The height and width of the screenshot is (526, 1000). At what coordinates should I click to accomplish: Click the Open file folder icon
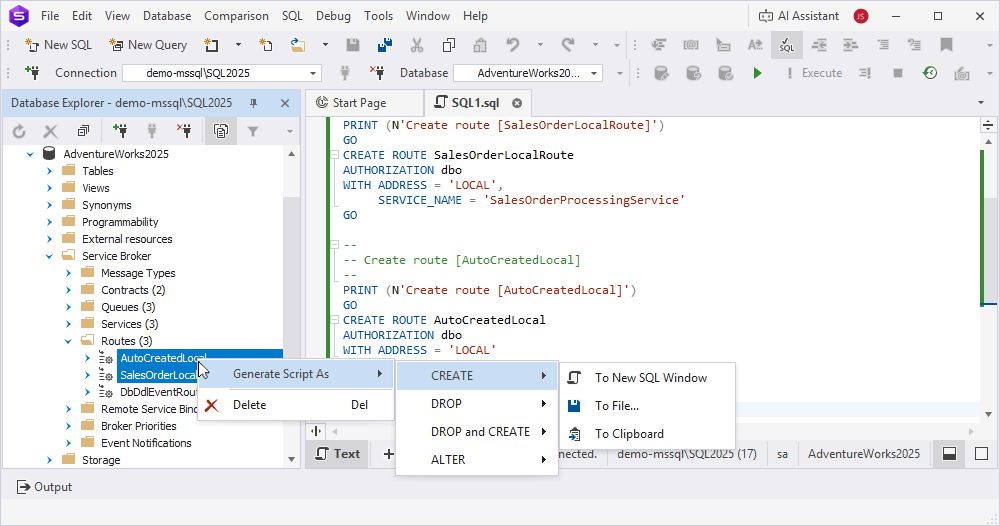point(298,45)
